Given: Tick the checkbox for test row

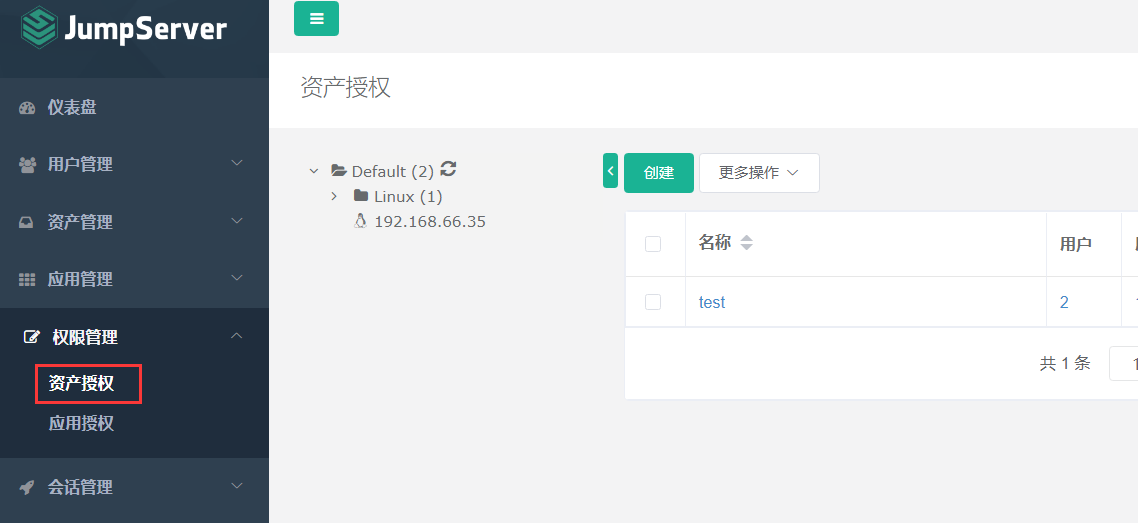Looking at the screenshot, I should [x=653, y=302].
